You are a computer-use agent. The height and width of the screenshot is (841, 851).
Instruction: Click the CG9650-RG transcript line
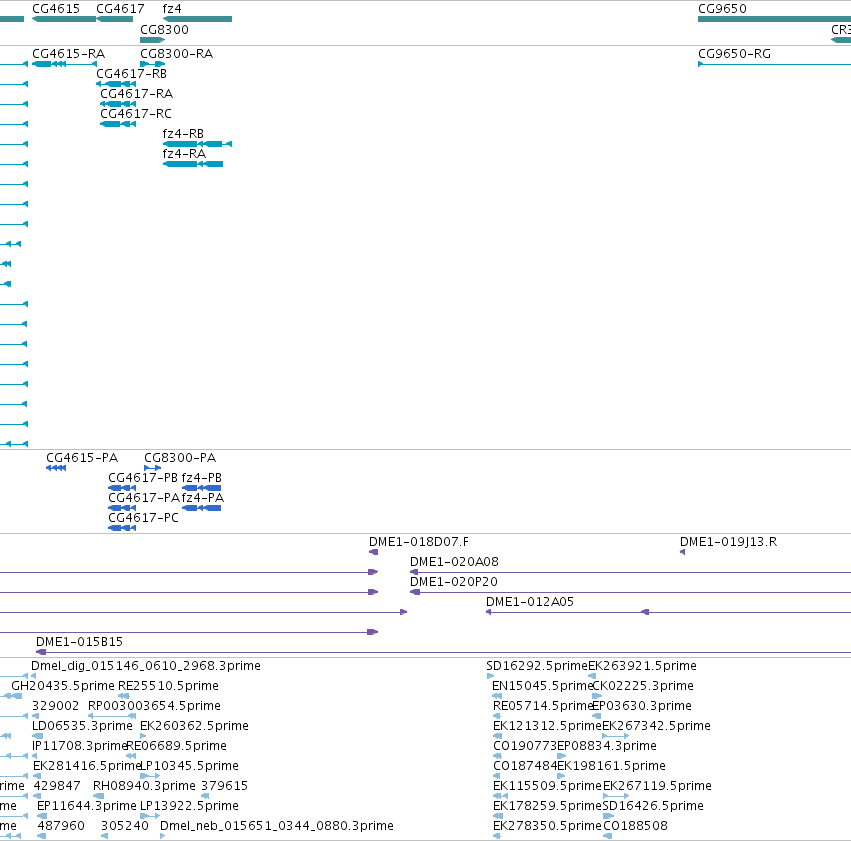[774, 64]
